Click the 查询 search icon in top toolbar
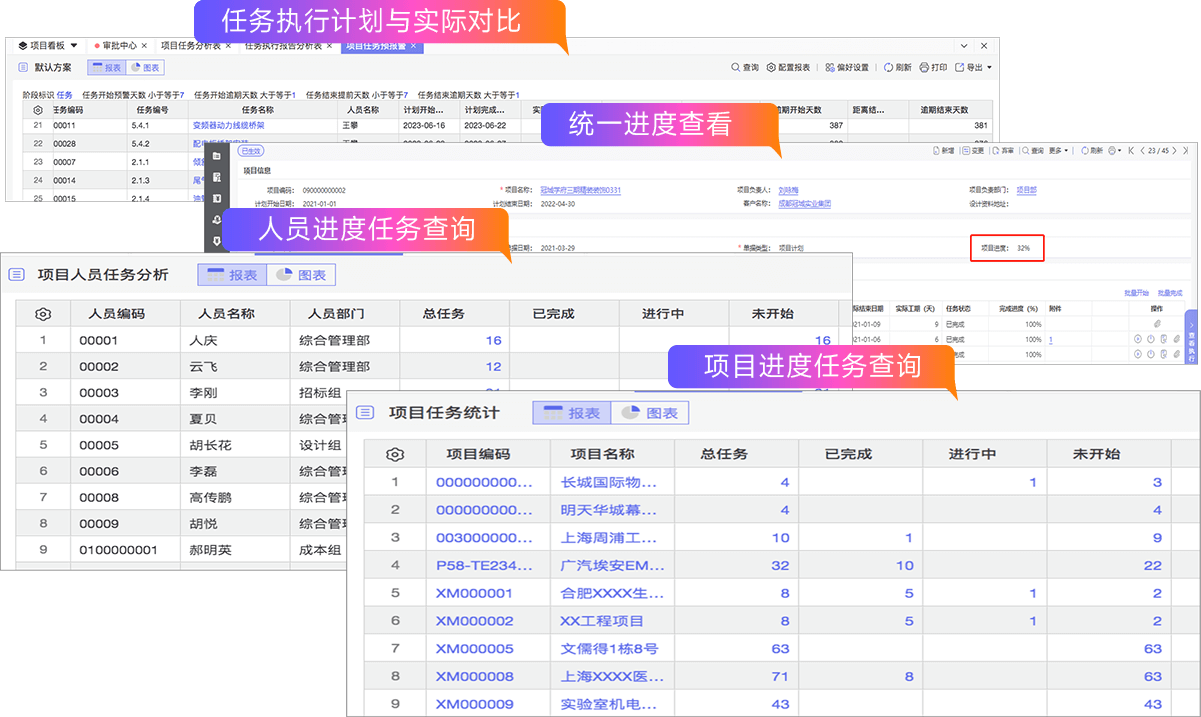 pos(737,68)
